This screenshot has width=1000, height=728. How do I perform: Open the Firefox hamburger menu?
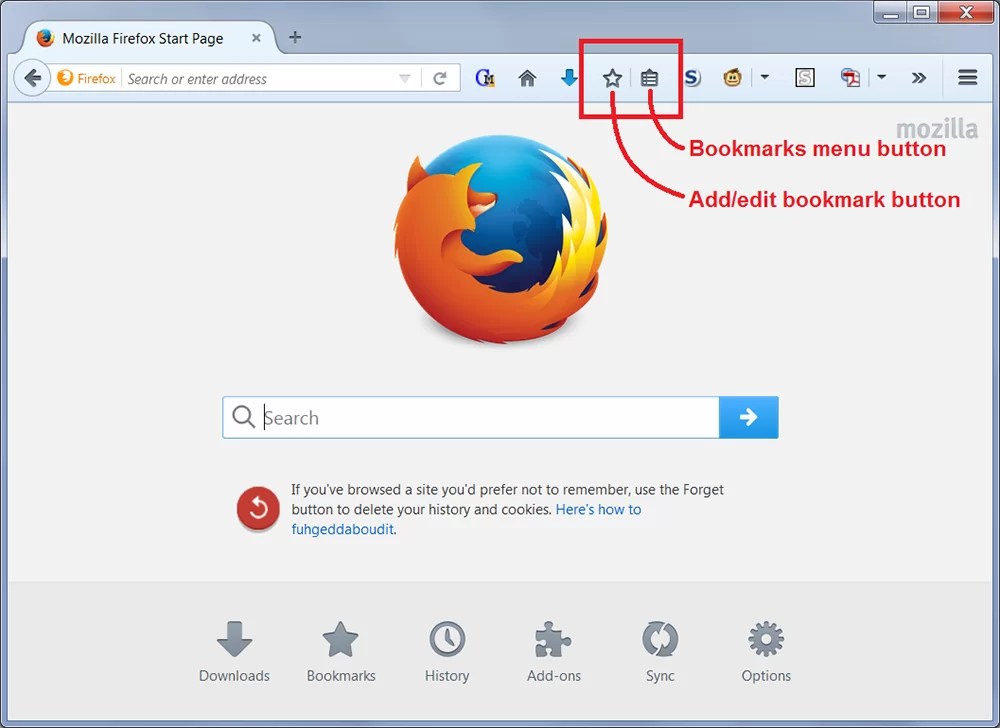pos(967,78)
